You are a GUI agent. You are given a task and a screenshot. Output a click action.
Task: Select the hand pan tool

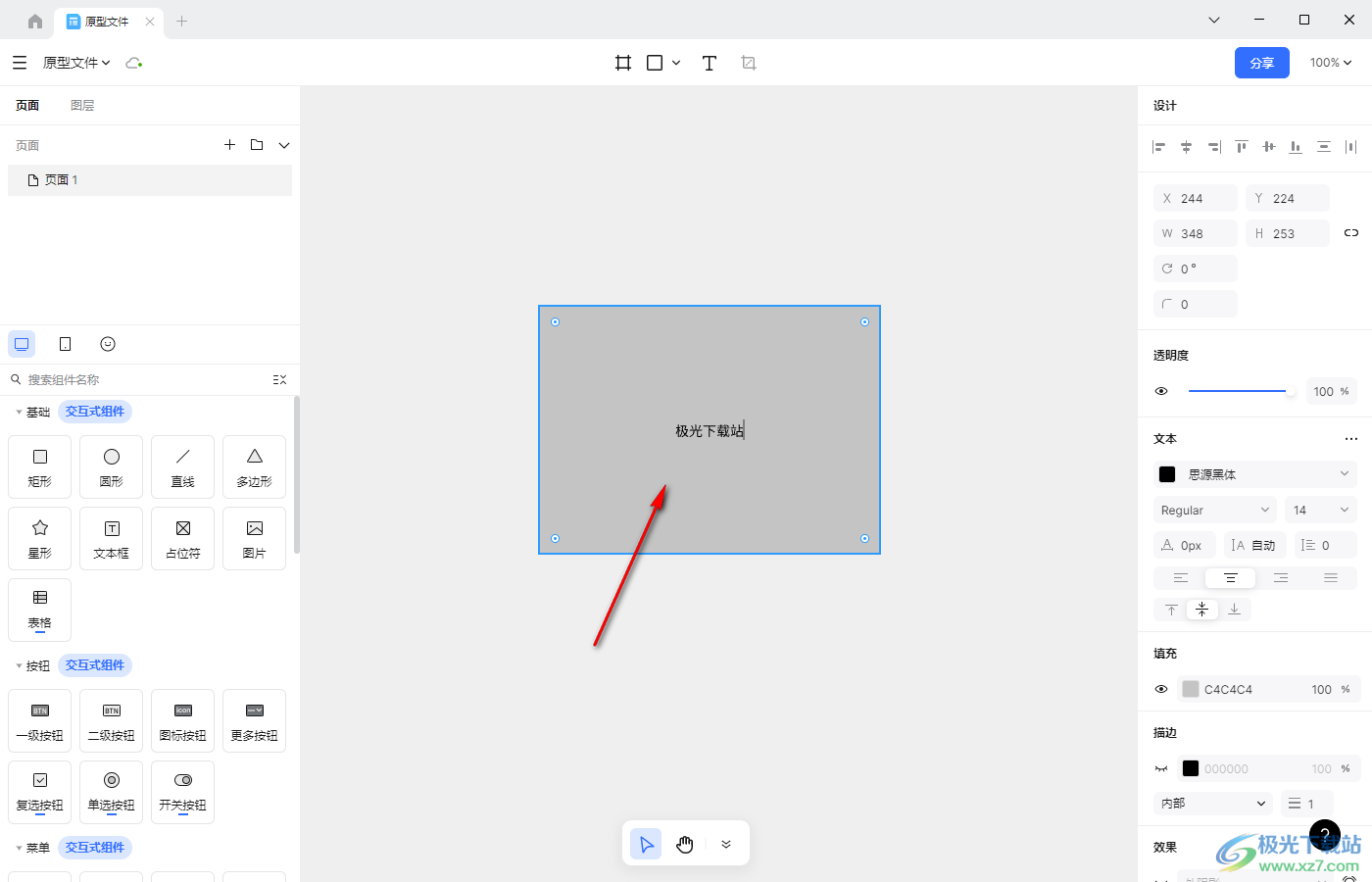(x=685, y=844)
